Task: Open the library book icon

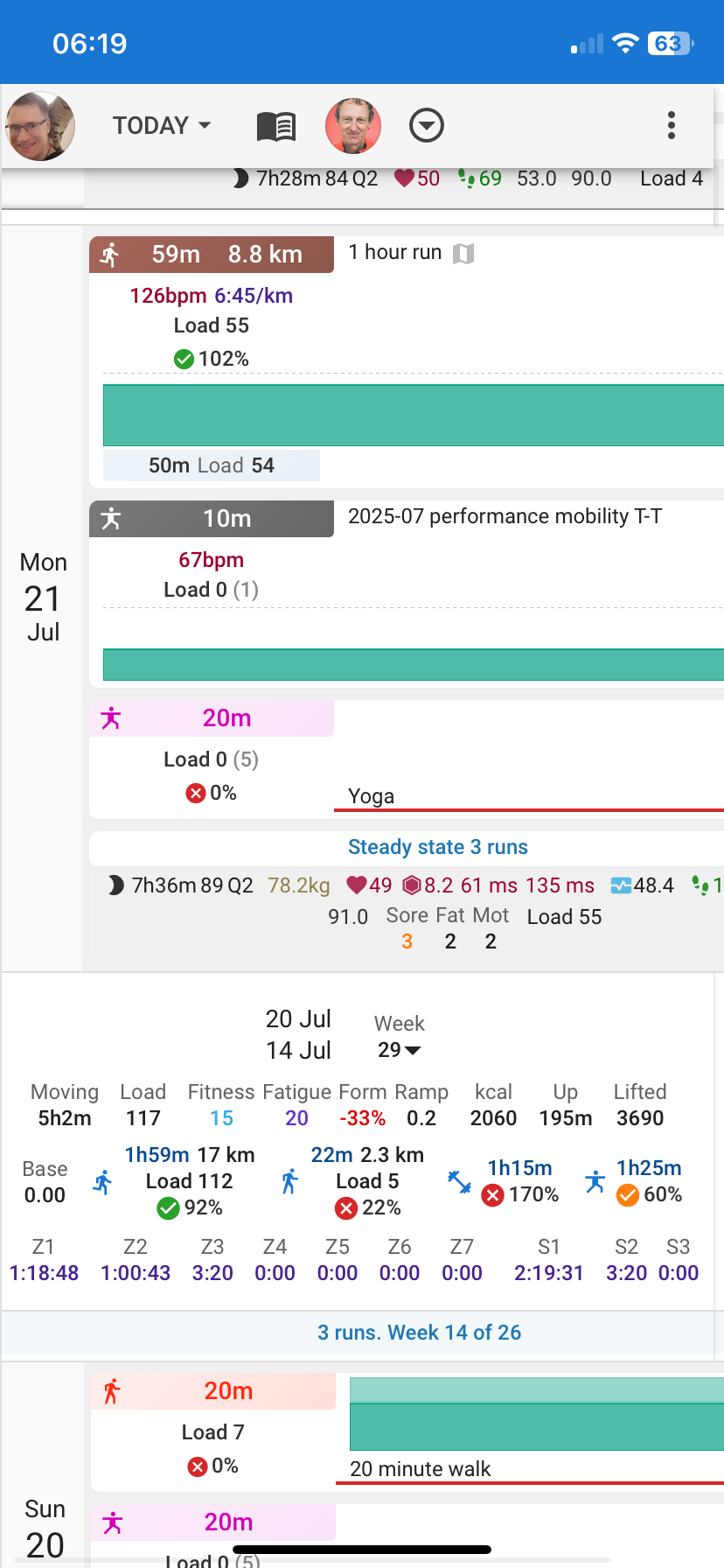Action: tap(276, 126)
